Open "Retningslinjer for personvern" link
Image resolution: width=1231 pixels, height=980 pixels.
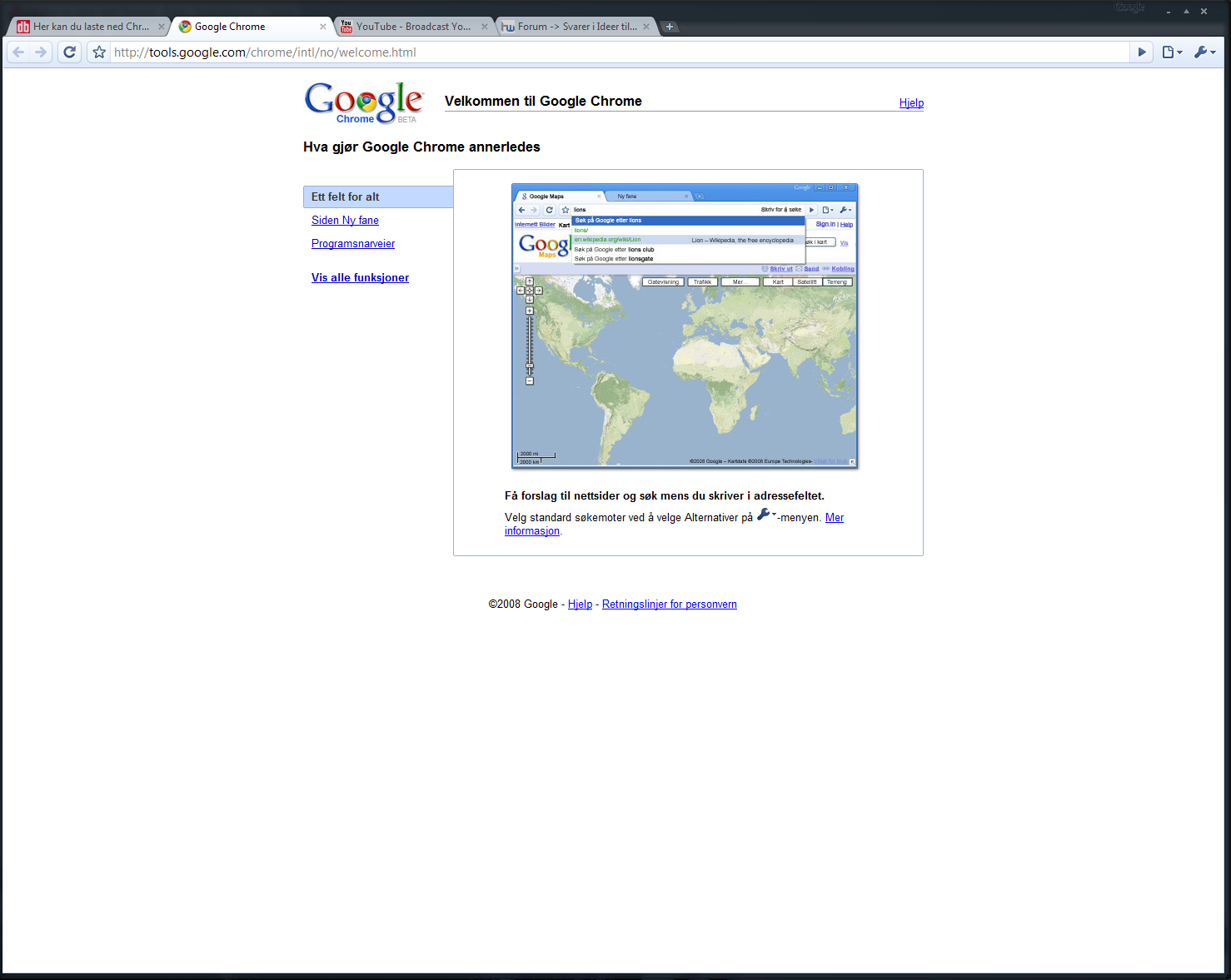(670, 604)
